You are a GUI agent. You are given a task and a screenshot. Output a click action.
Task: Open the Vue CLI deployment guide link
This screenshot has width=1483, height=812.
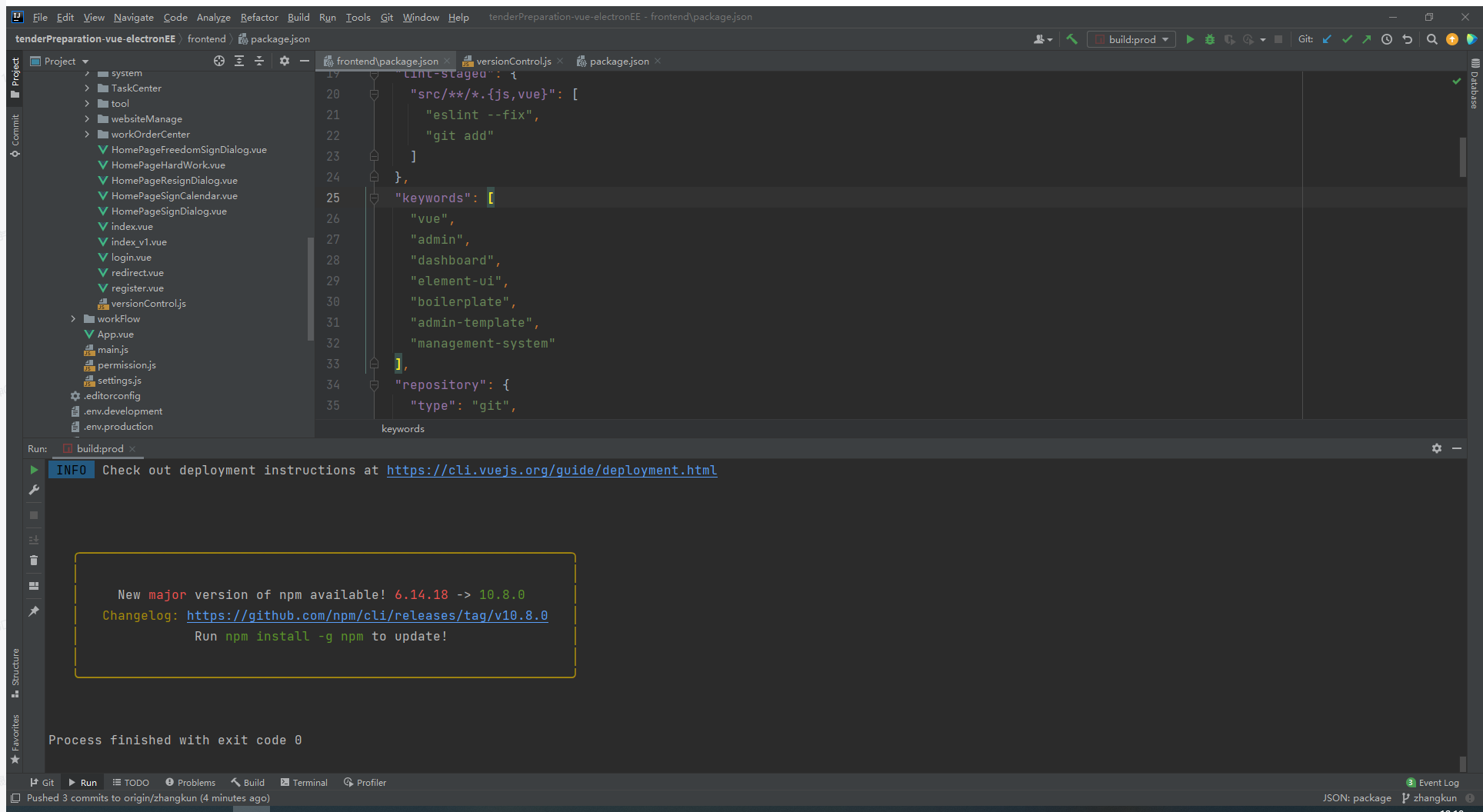552,471
